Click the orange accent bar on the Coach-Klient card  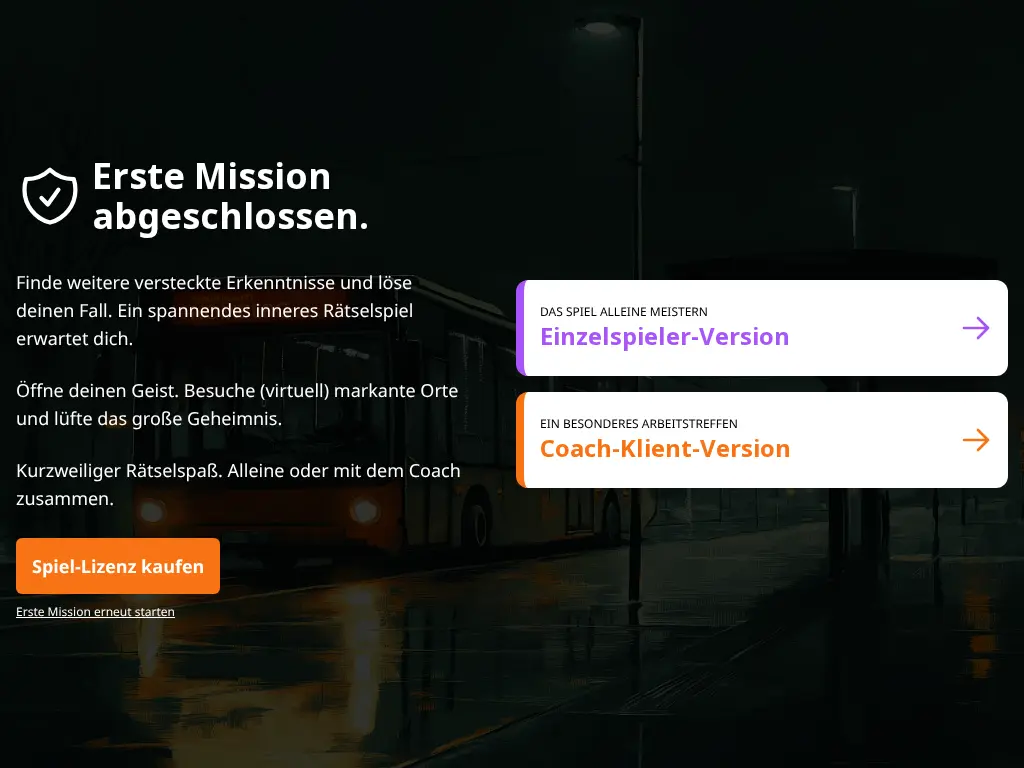click(x=521, y=440)
